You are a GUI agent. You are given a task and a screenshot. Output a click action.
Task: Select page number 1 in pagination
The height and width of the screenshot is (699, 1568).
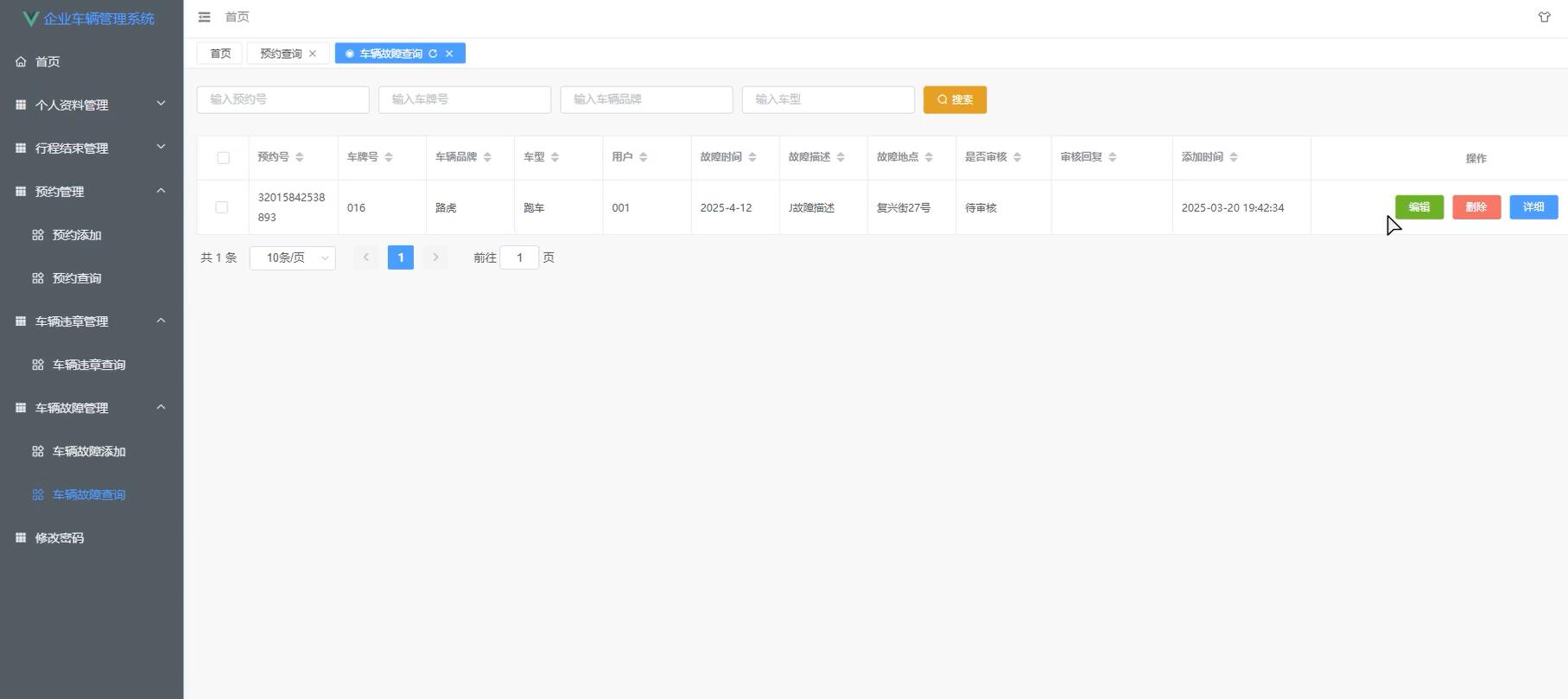(401, 257)
